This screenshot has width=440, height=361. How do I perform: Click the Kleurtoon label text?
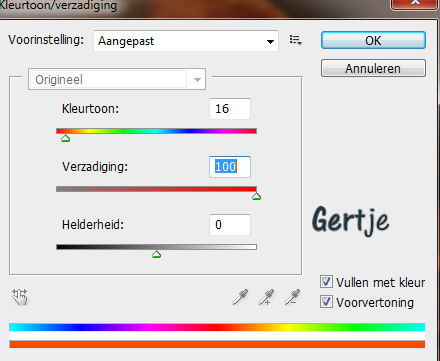[x=90, y=109]
